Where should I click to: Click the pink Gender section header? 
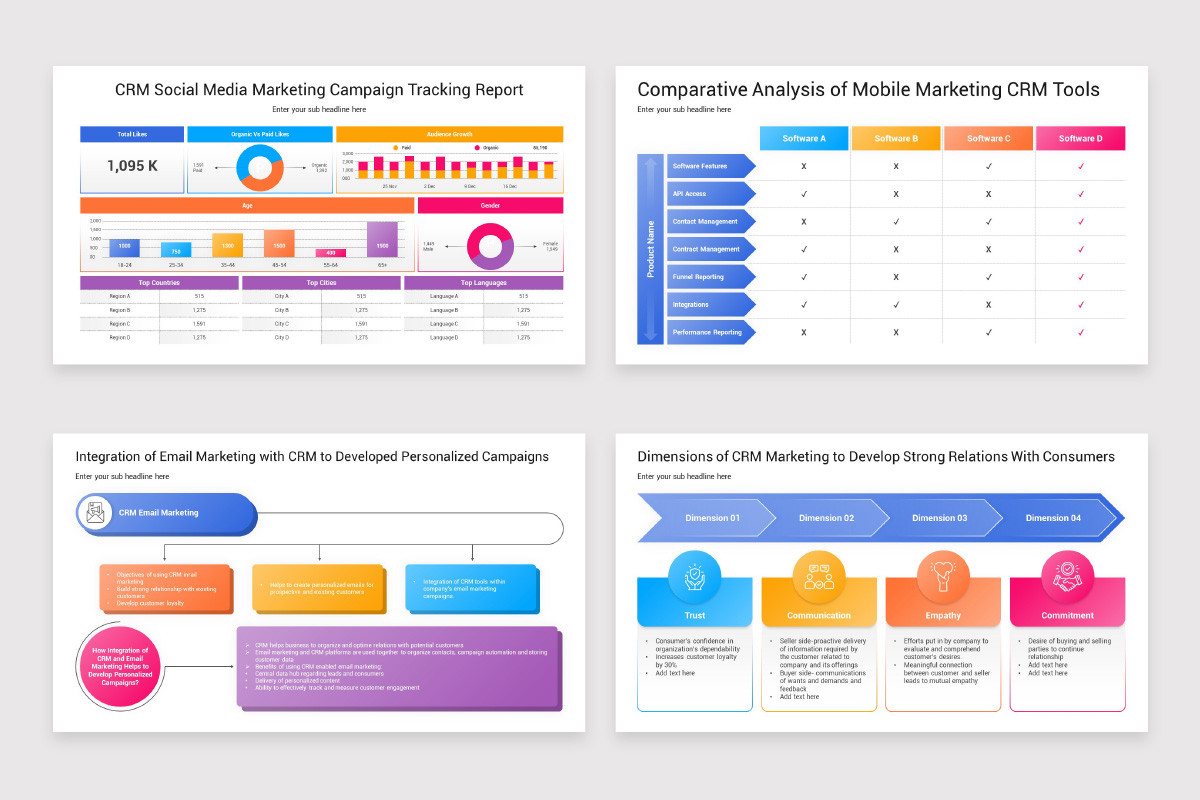(490, 205)
